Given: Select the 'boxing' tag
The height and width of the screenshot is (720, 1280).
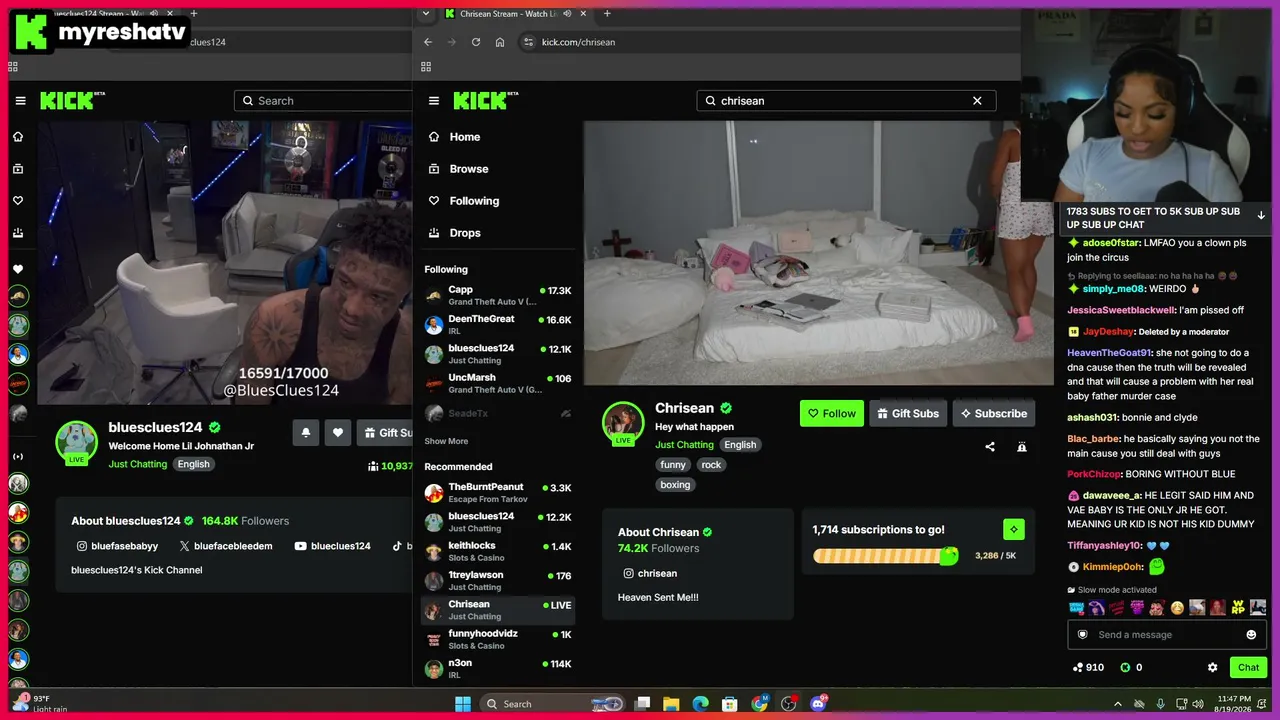Looking at the screenshot, I should tap(675, 485).
